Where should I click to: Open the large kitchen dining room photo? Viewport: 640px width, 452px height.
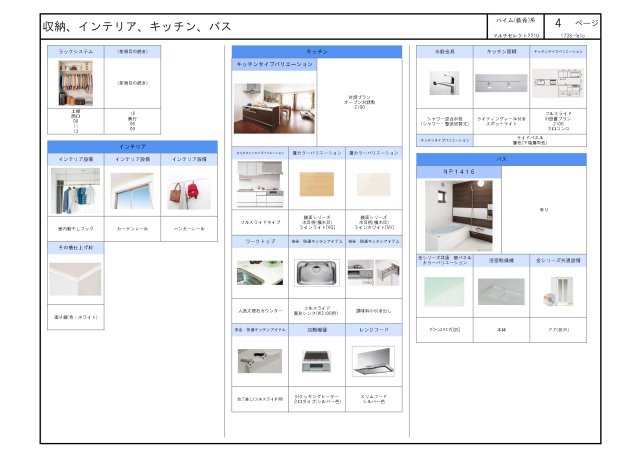pos(274,101)
